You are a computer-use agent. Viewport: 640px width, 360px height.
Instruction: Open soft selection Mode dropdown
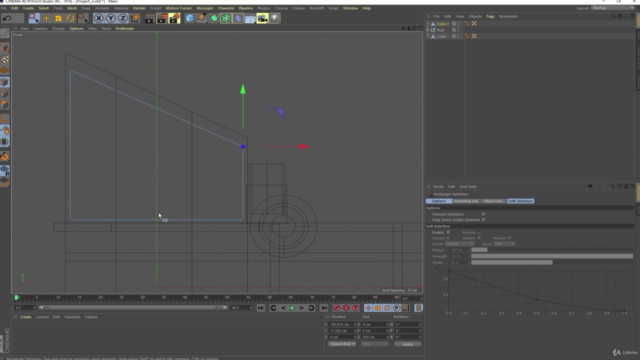[x=504, y=244]
